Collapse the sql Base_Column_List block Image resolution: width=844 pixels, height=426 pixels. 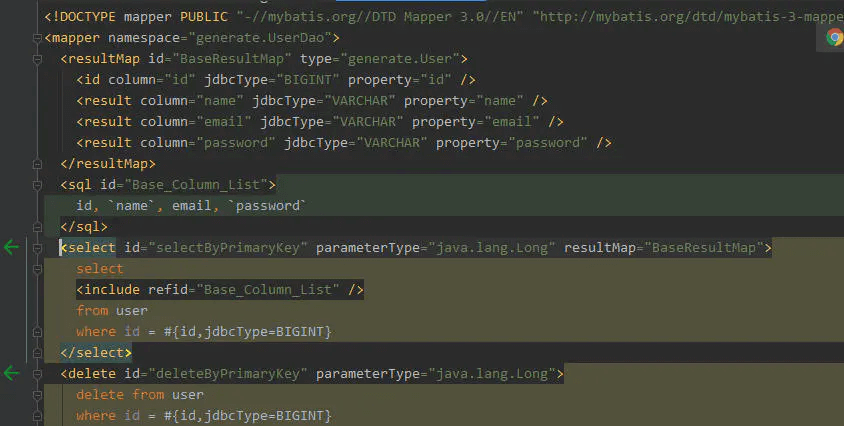coord(36,185)
